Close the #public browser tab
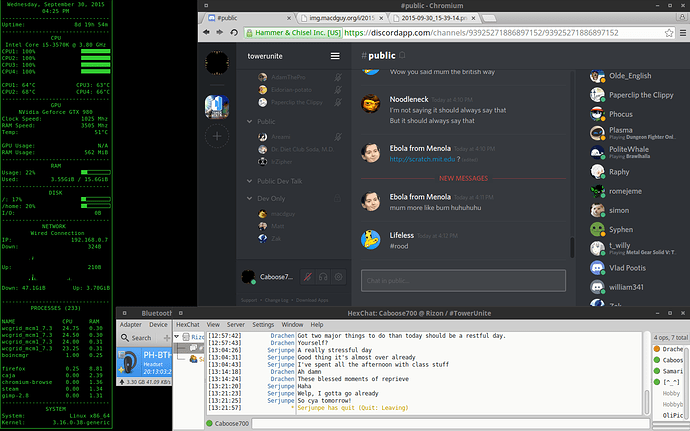The width and height of the screenshot is (690, 431). coord(289,18)
